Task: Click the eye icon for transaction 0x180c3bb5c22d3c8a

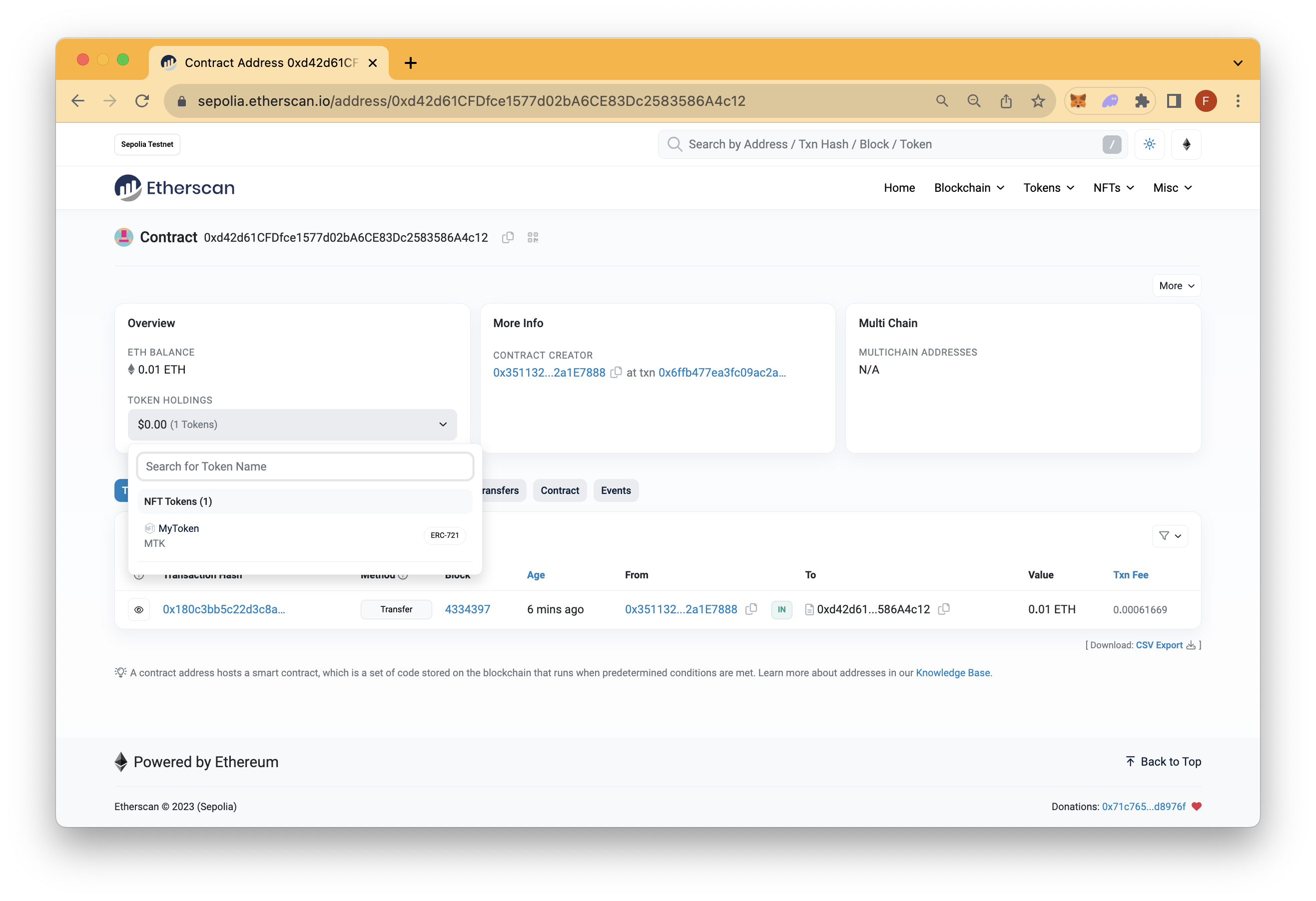Action: [x=139, y=609]
